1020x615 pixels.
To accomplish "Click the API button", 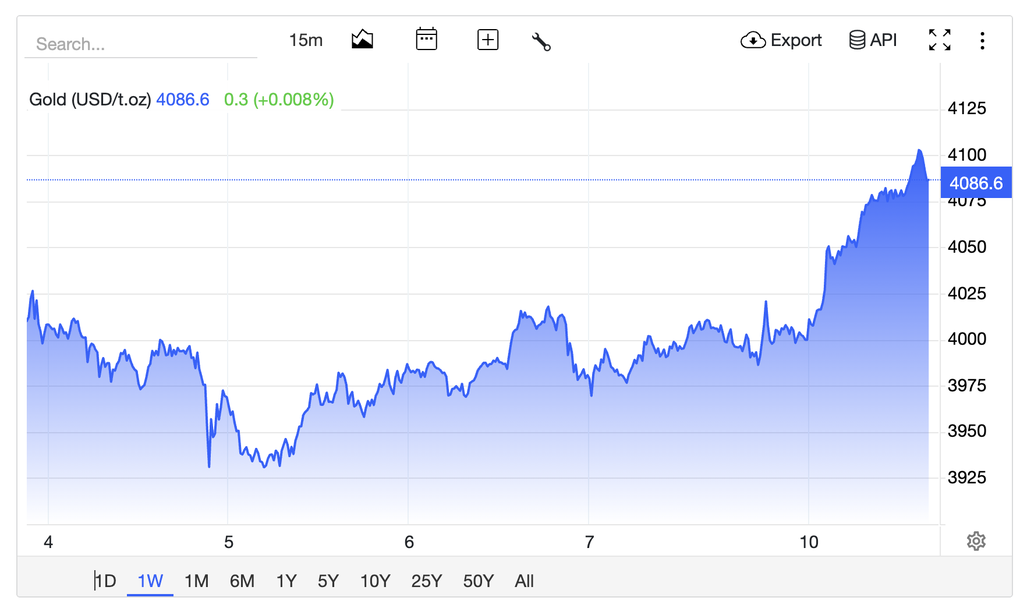I will pos(872,39).
